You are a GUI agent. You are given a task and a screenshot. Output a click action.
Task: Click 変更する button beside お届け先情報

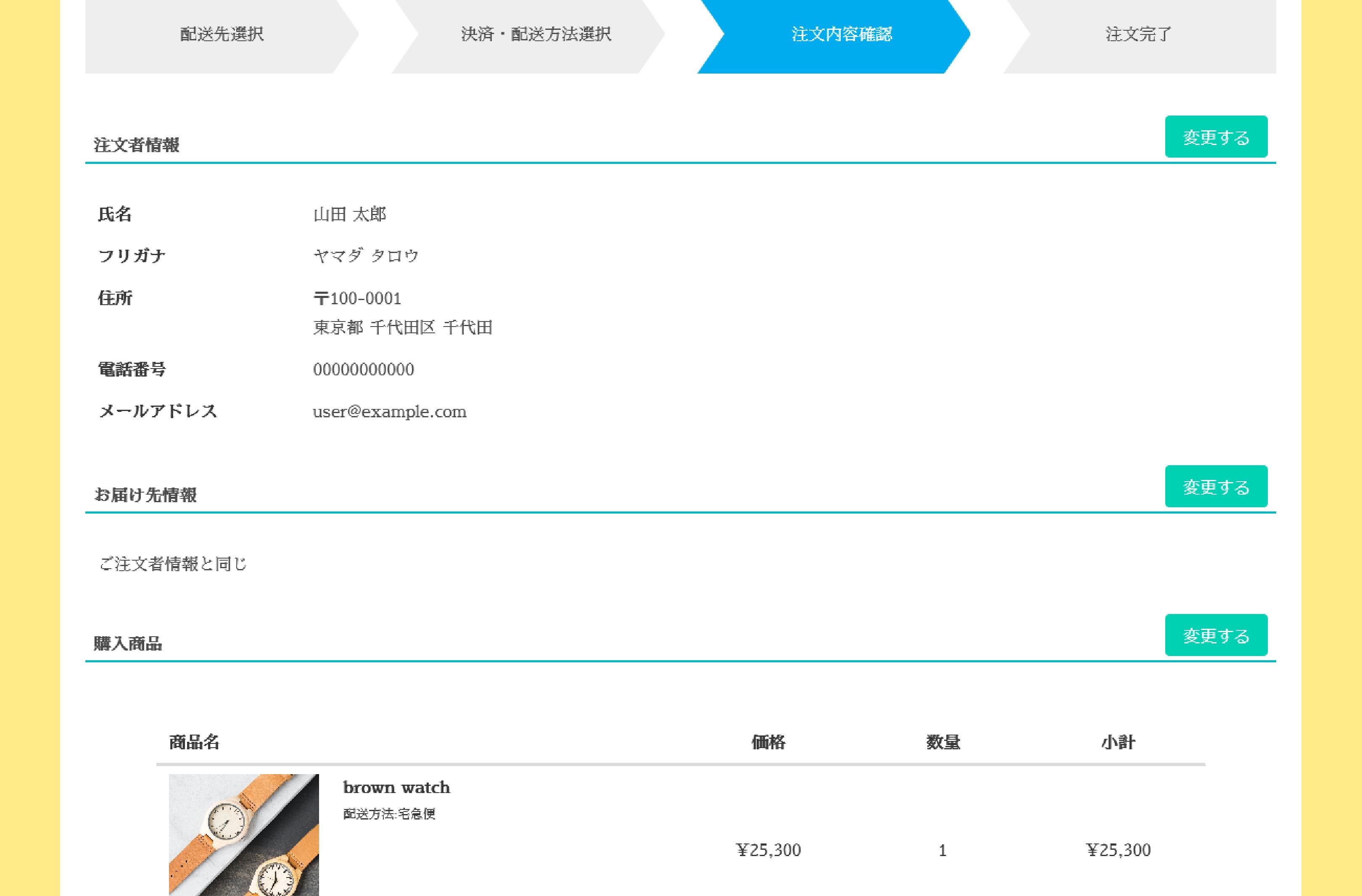pyautogui.click(x=1215, y=486)
